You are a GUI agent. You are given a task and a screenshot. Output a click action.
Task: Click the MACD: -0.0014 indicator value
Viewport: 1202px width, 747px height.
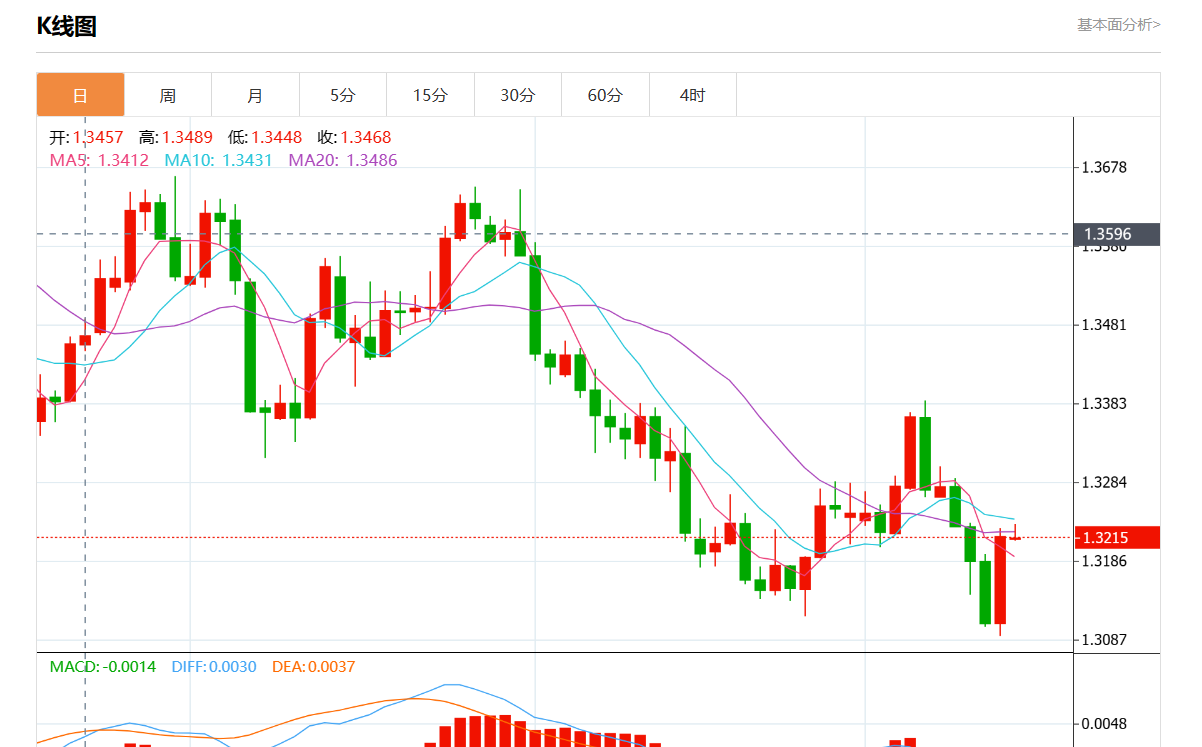(x=103, y=667)
